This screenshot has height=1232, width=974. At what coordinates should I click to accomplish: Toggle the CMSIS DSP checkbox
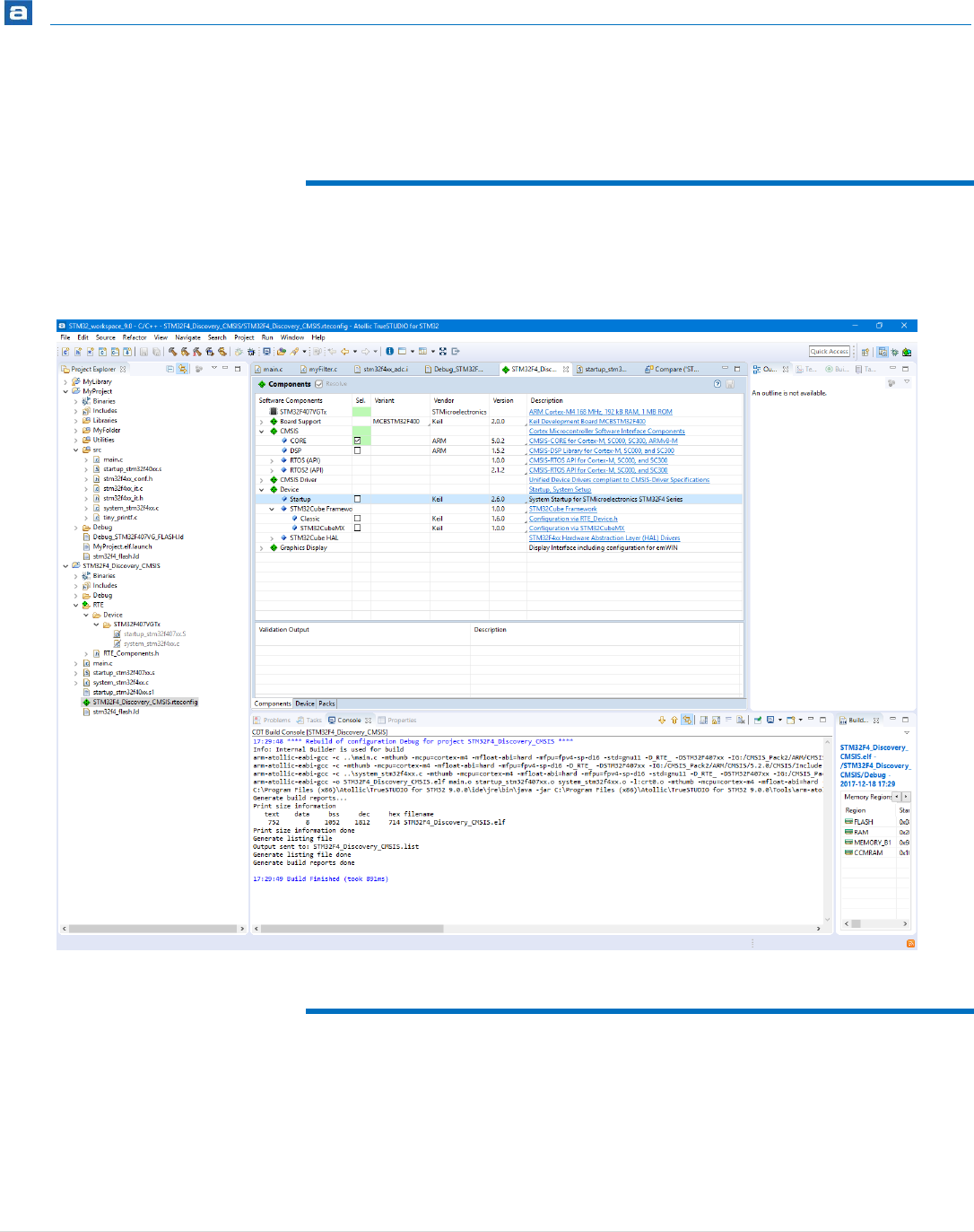(x=357, y=450)
